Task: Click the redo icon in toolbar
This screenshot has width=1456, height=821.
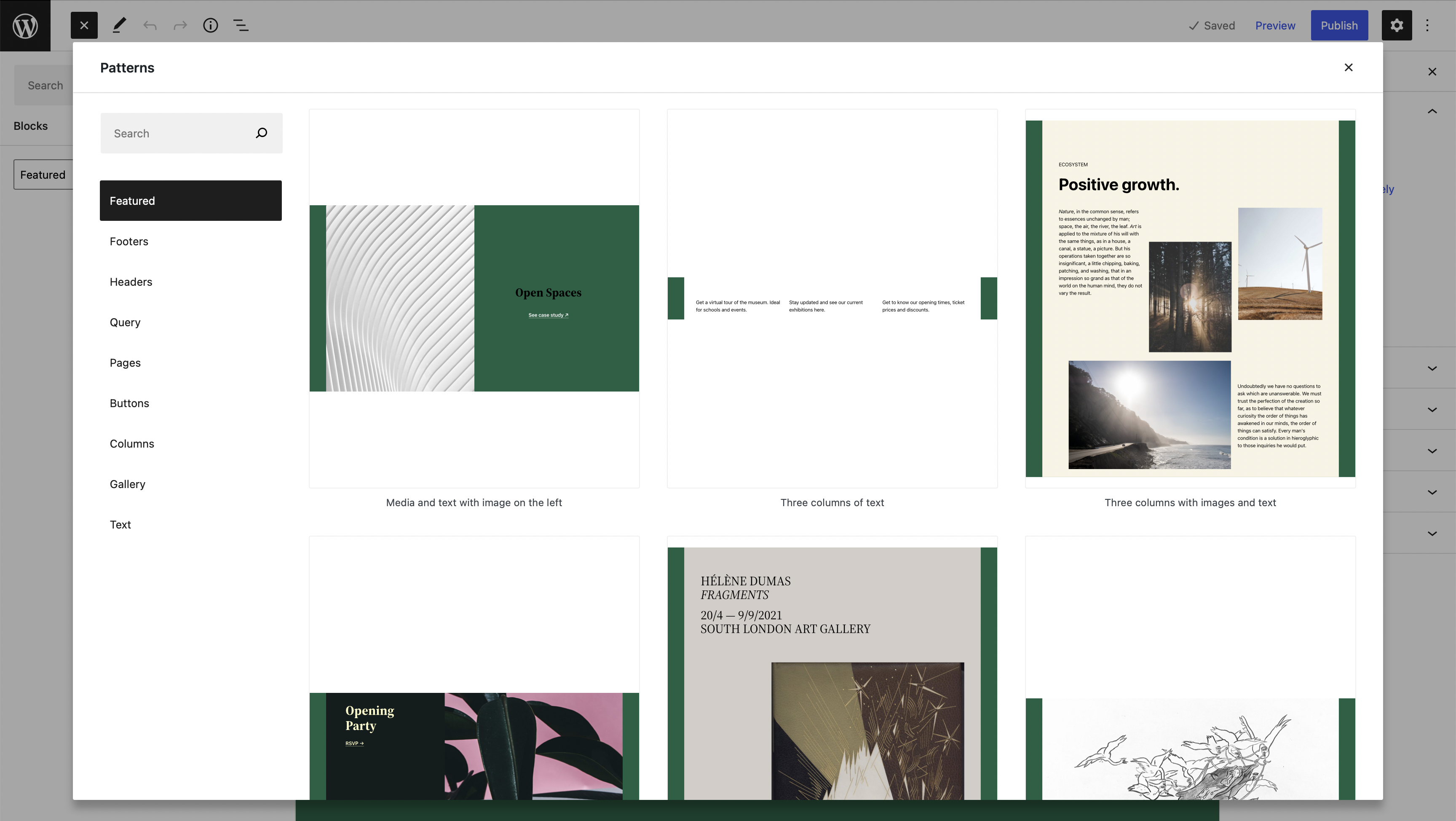Action: 179,25
